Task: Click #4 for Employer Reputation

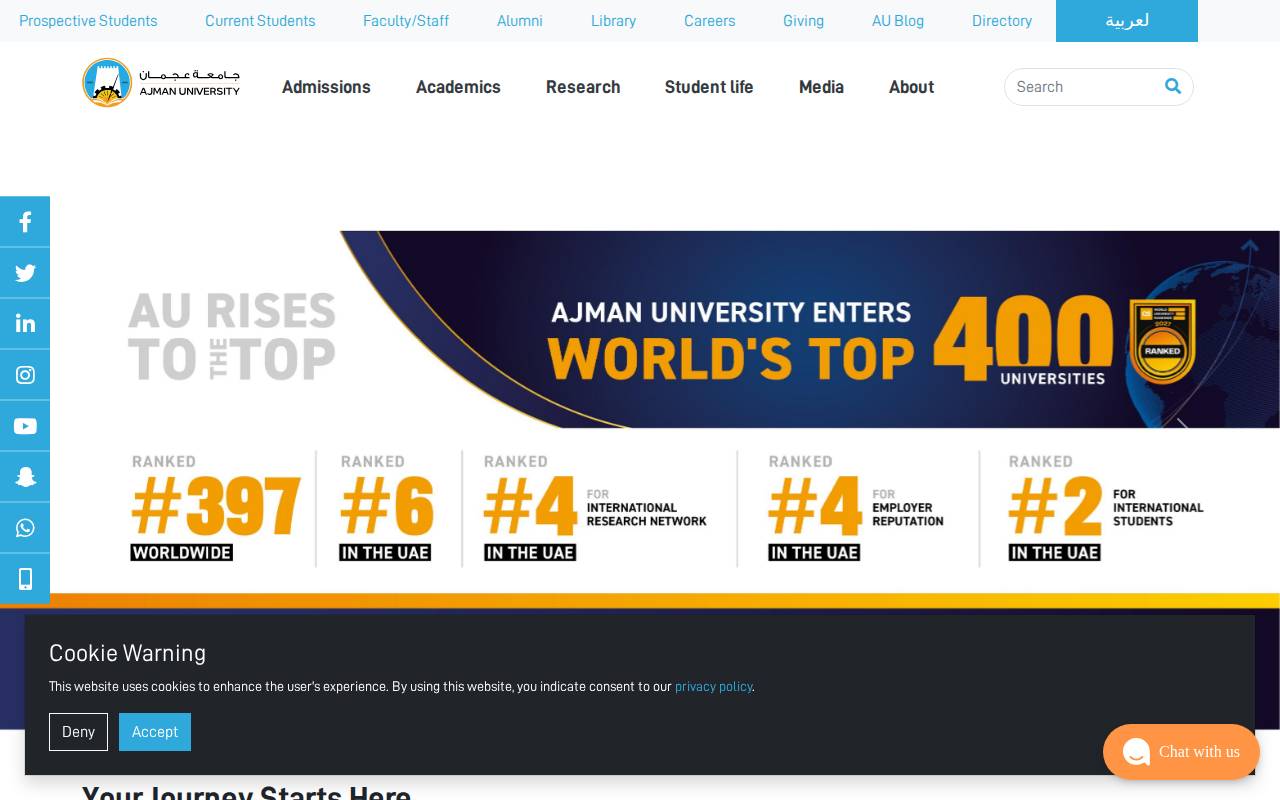Action: coord(856,508)
